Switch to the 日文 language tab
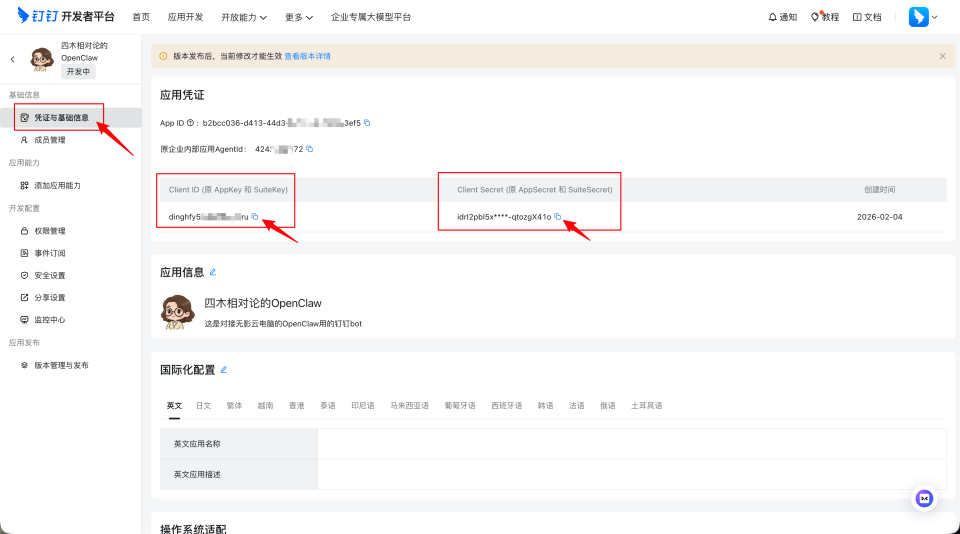The width and height of the screenshot is (960, 534). click(204, 405)
